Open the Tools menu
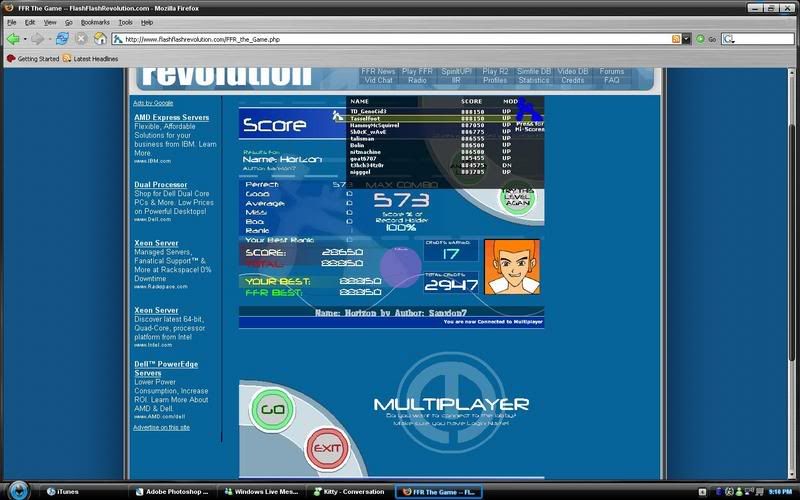 click(125, 21)
